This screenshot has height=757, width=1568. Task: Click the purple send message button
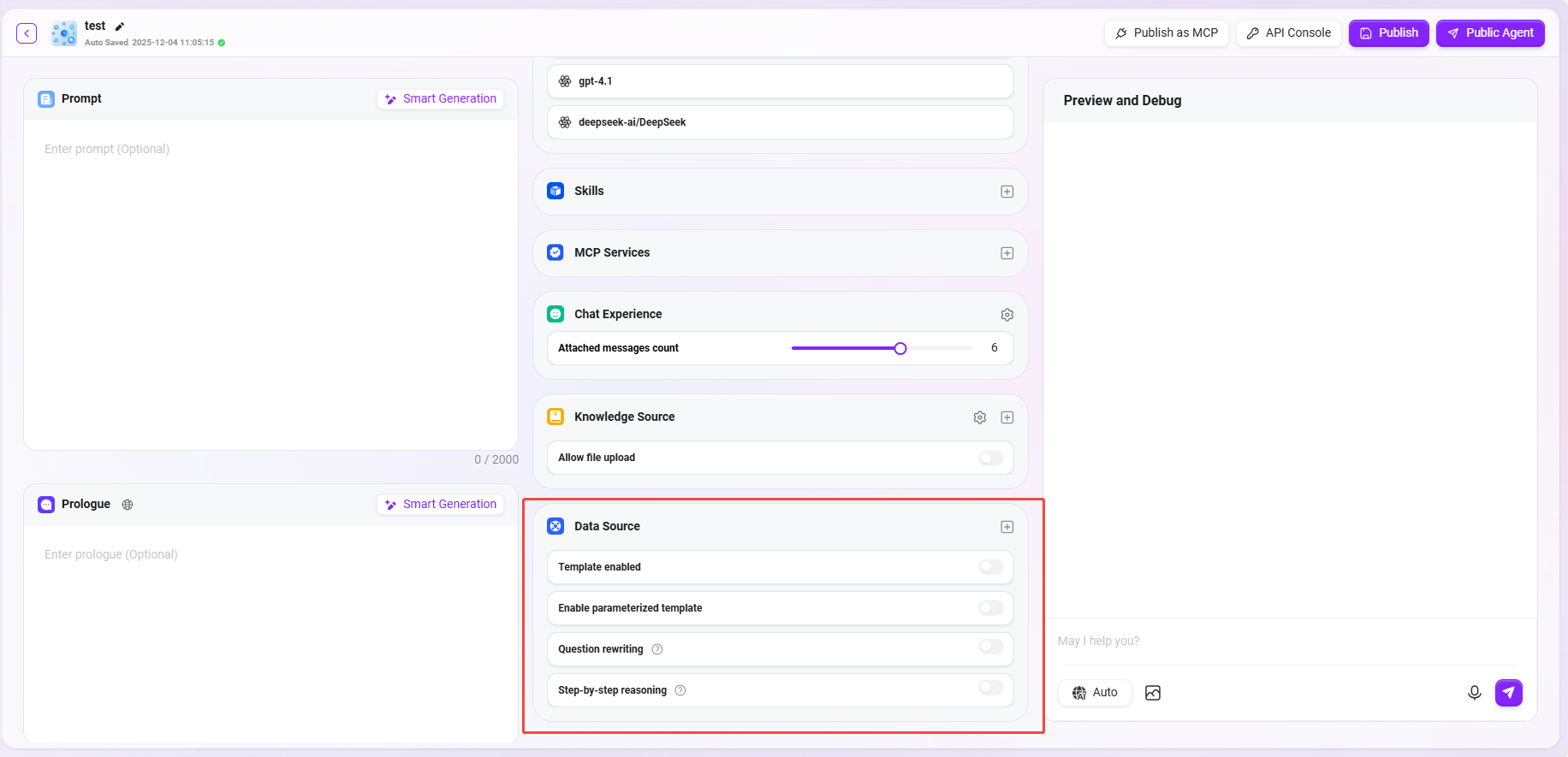coord(1508,693)
